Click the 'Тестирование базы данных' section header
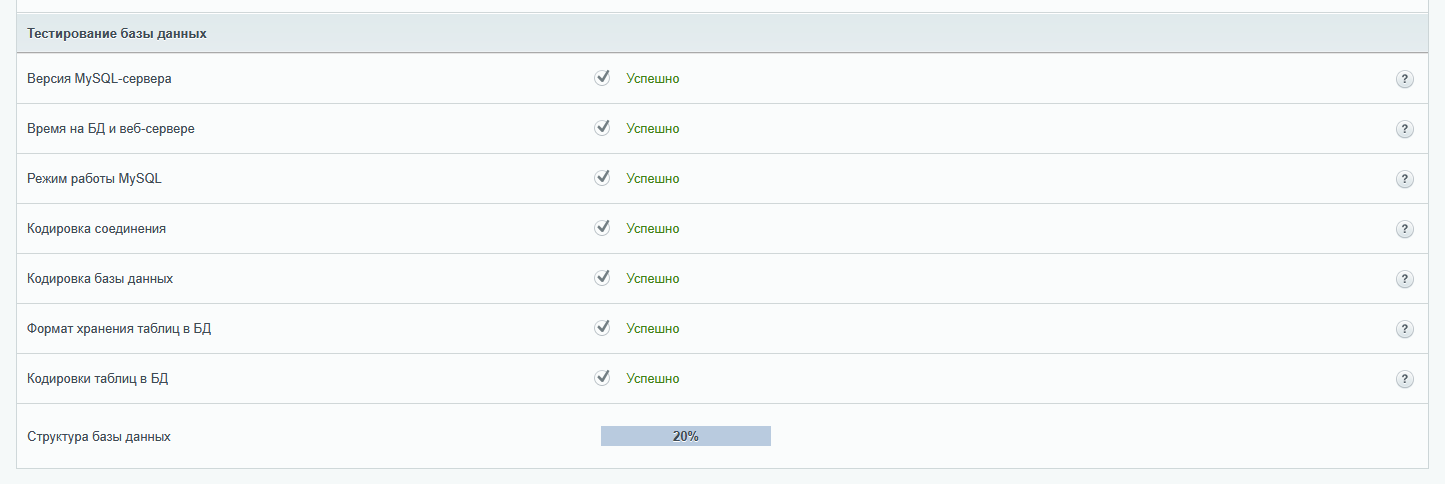The image size is (1445, 484). tap(117, 33)
